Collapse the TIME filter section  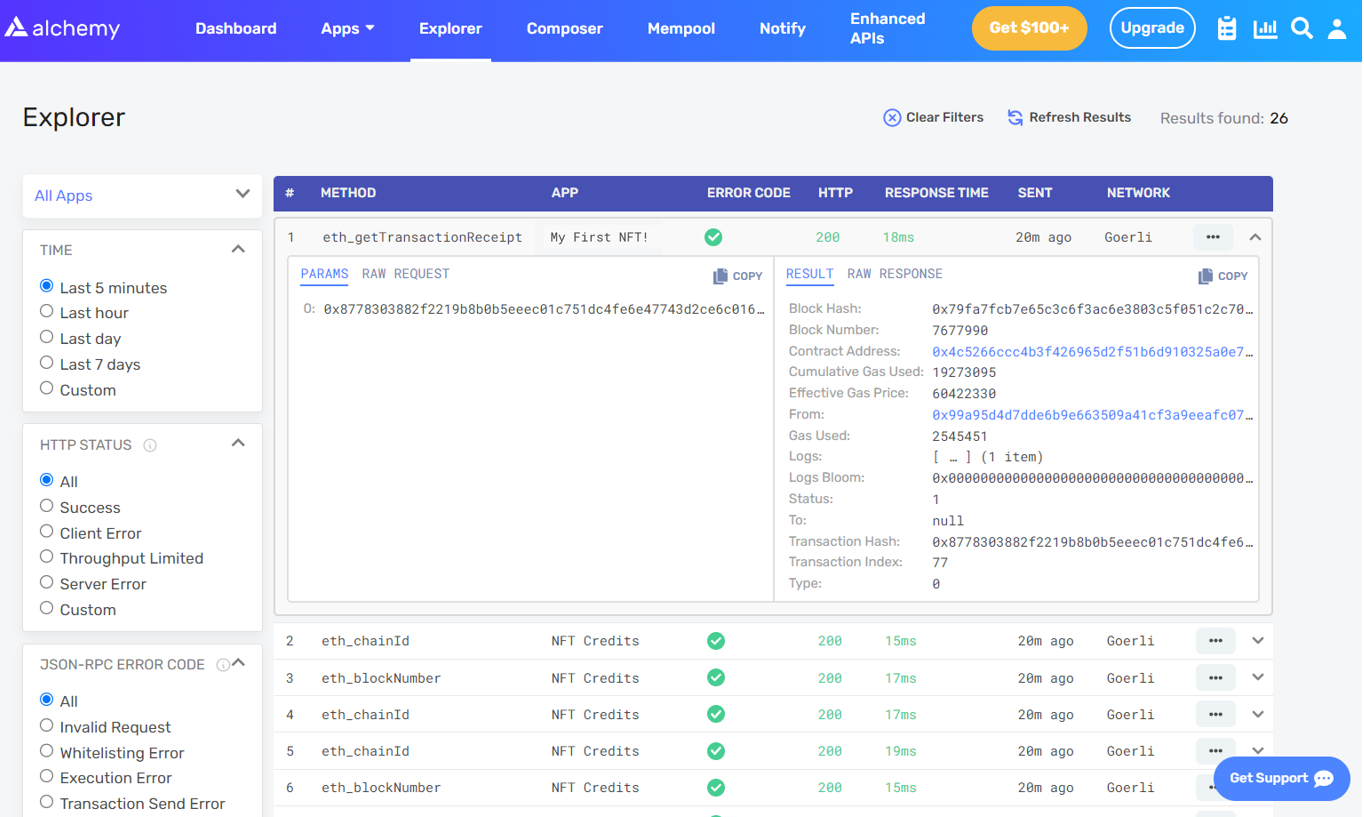click(x=238, y=248)
